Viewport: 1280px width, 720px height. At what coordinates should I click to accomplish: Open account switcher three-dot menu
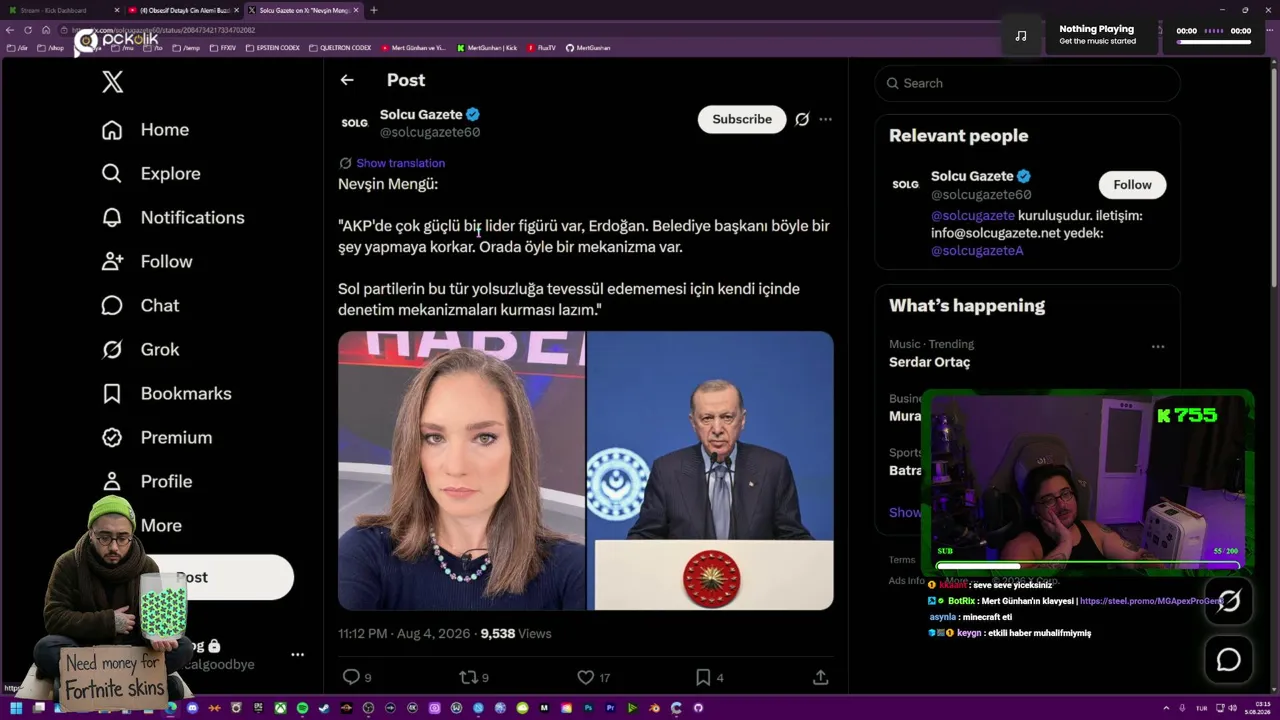(x=297, y=654)
